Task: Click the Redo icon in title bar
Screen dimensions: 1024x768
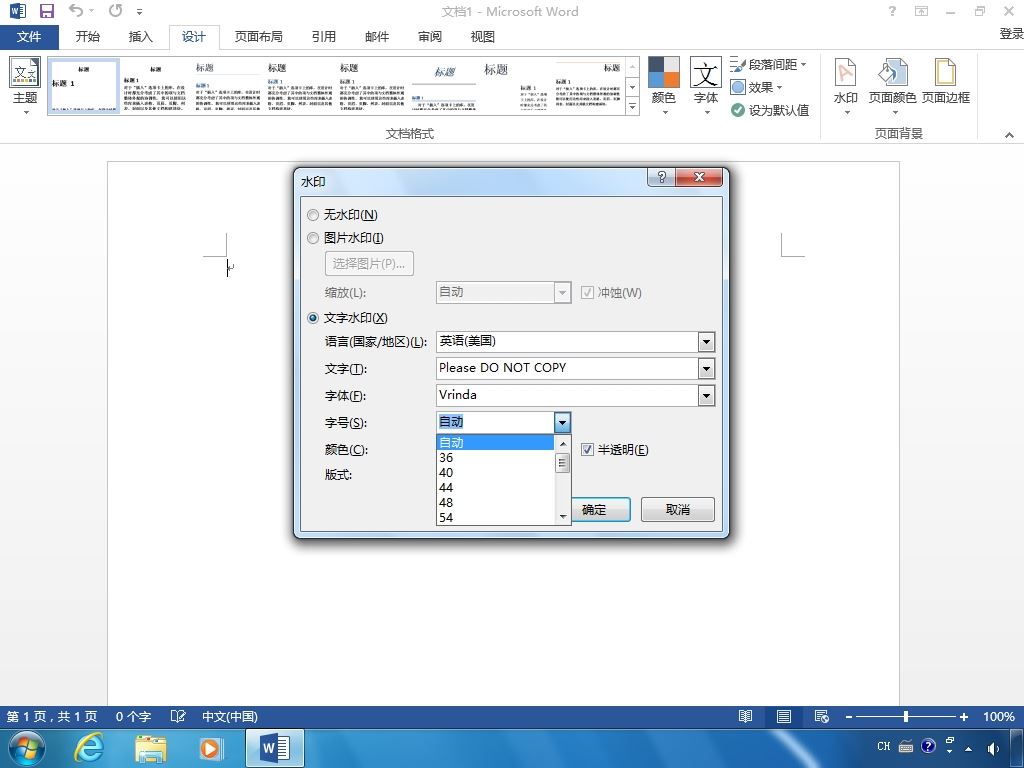Action: tap(116, 10)
